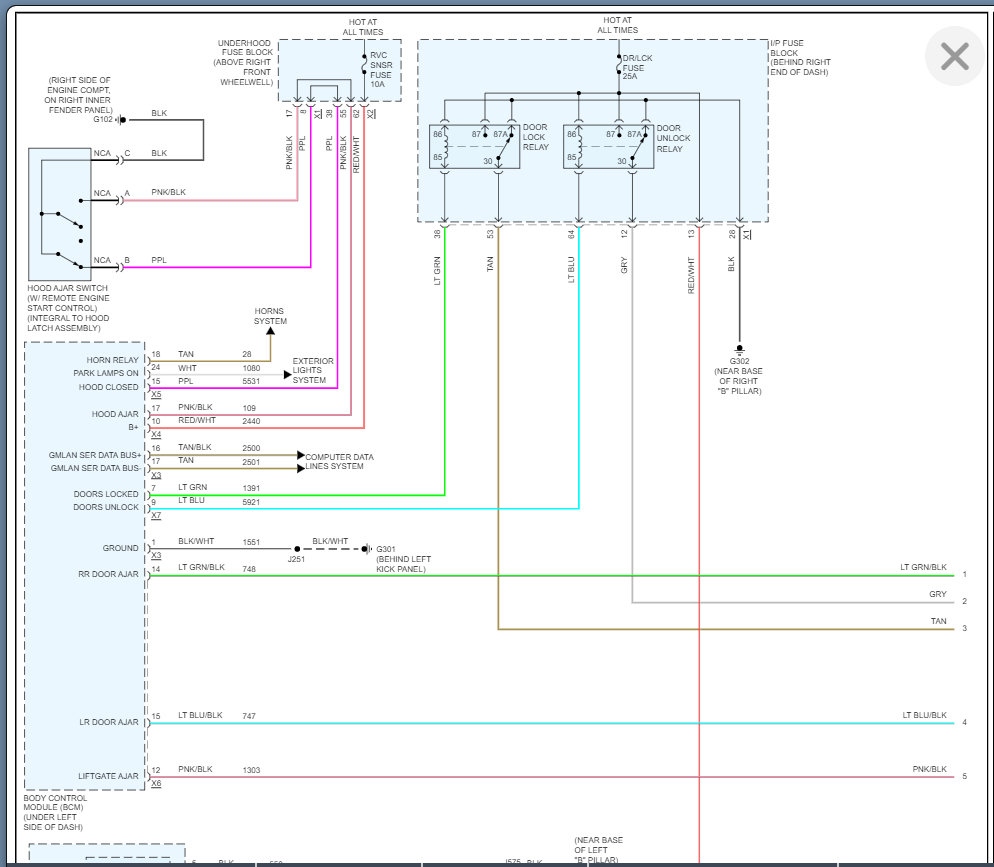994x867 pixels.
Task: Click the vertical LT BLU wire label
Action: click(571, 269)
